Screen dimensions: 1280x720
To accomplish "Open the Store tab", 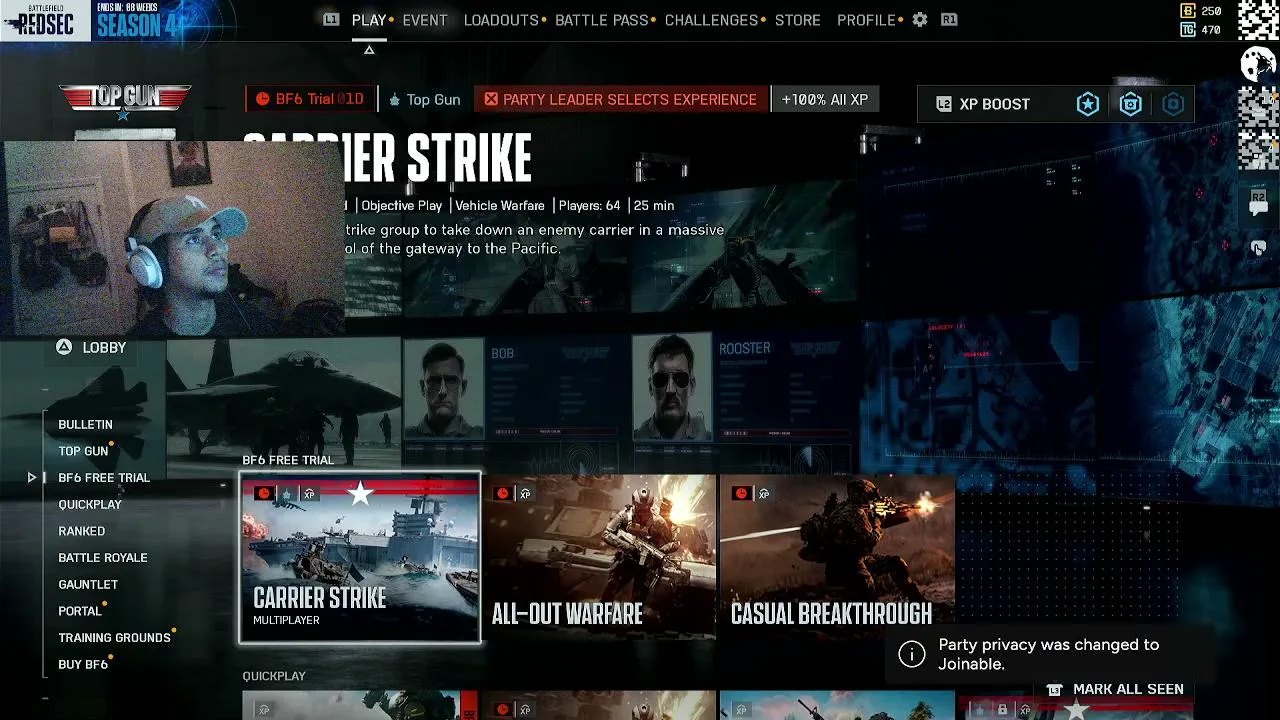I will (x=798, y=20).
